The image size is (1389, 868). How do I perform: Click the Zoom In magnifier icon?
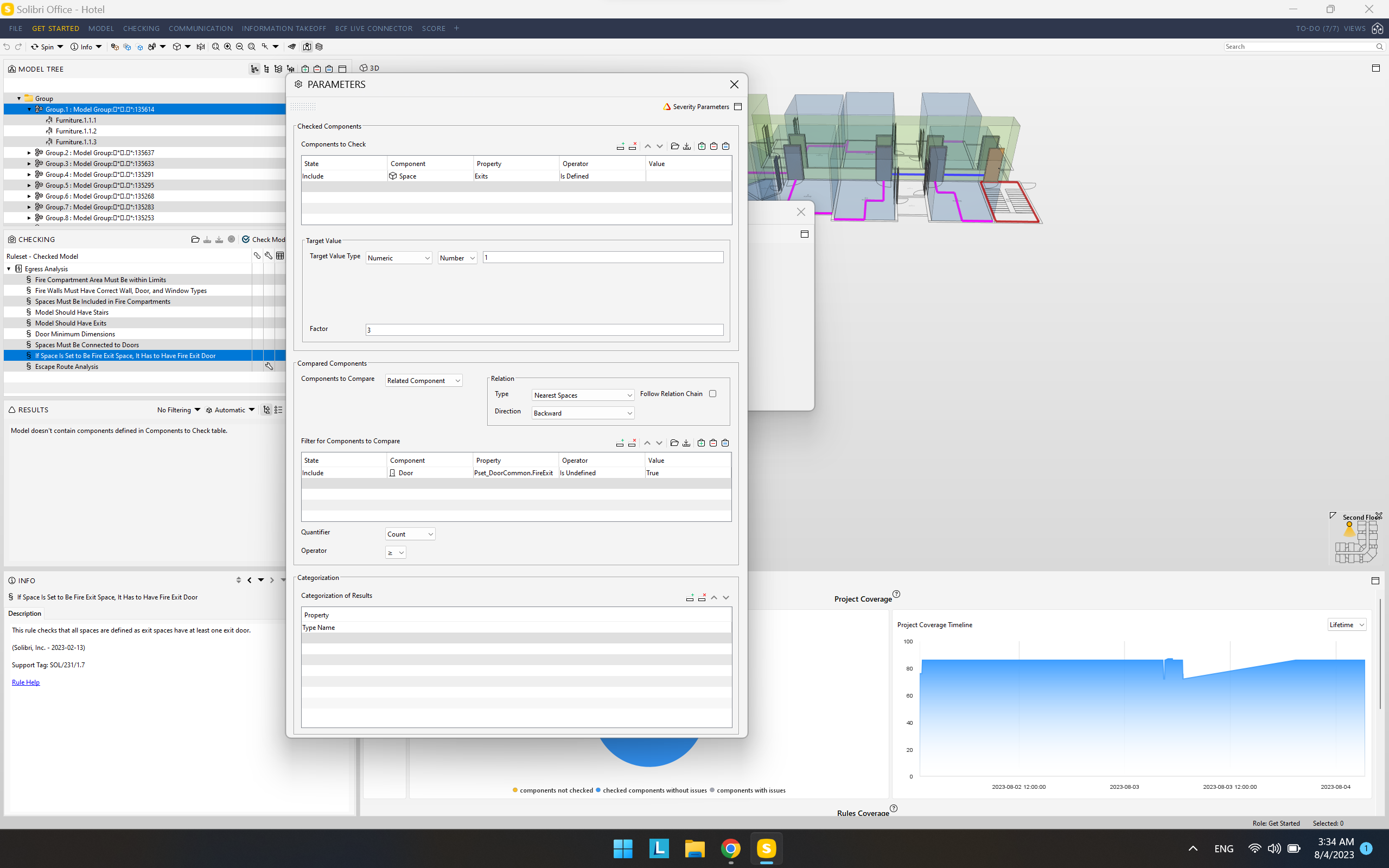[228, 47]
